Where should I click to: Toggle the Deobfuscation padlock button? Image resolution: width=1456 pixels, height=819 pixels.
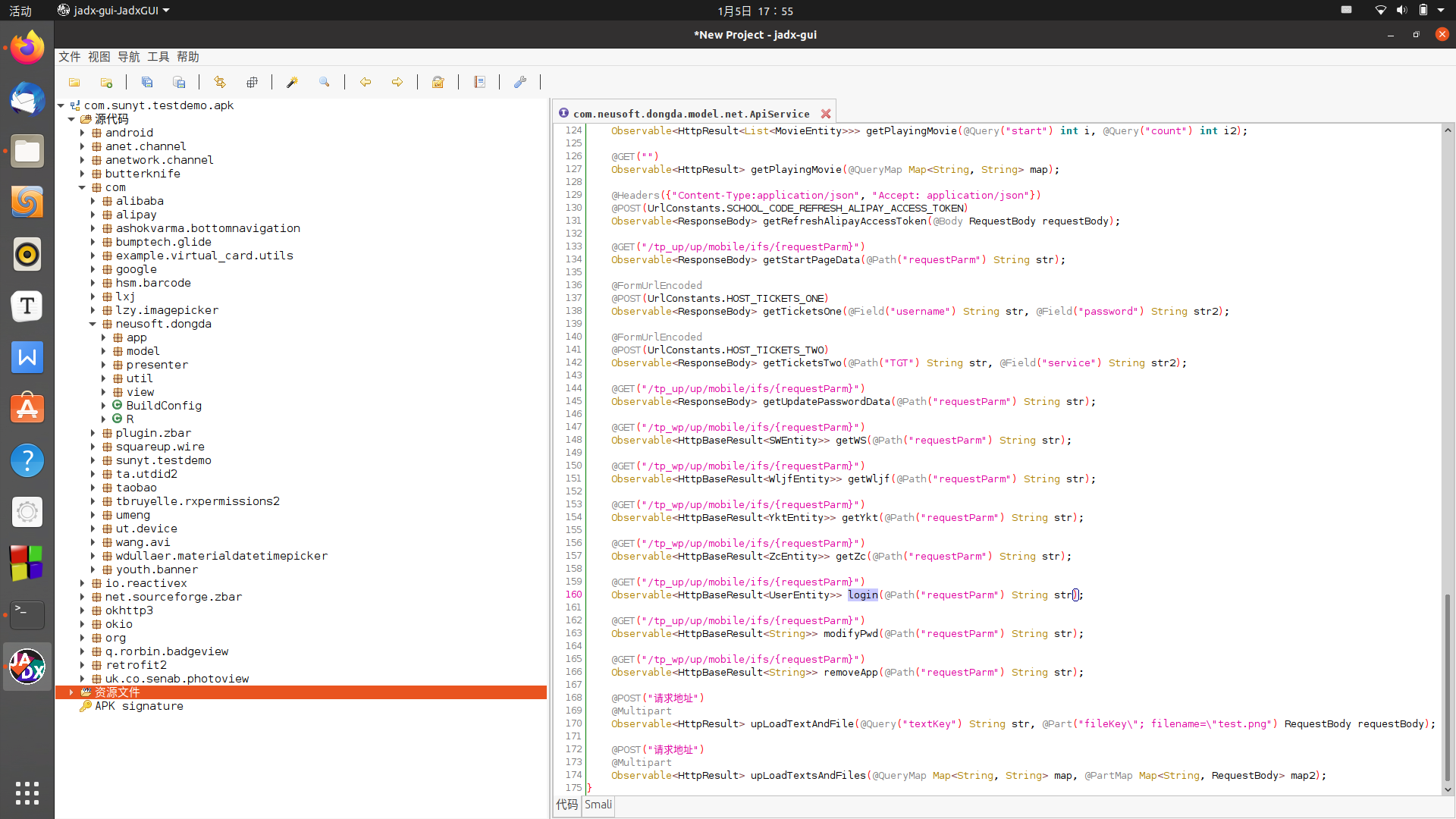click(438, 82)
